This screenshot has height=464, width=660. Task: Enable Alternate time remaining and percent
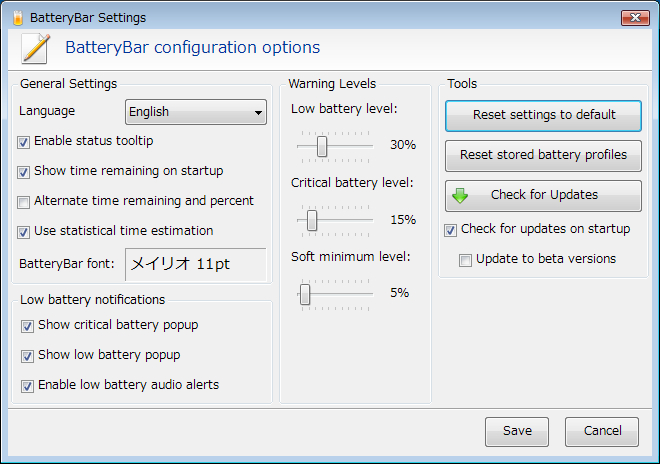(x=24, y=202)
